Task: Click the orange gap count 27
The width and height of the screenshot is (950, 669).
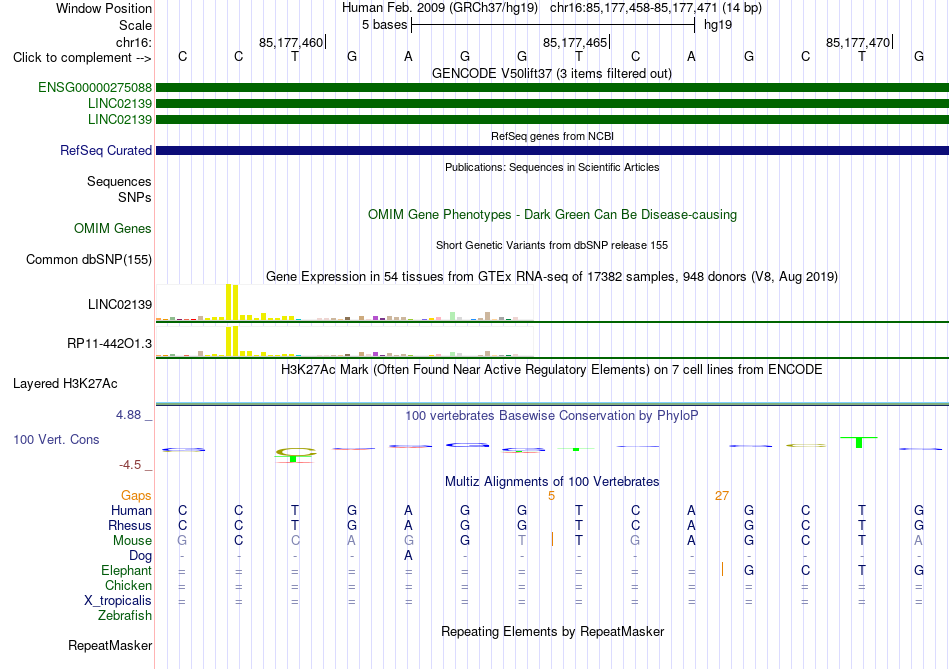Action: 722,496
